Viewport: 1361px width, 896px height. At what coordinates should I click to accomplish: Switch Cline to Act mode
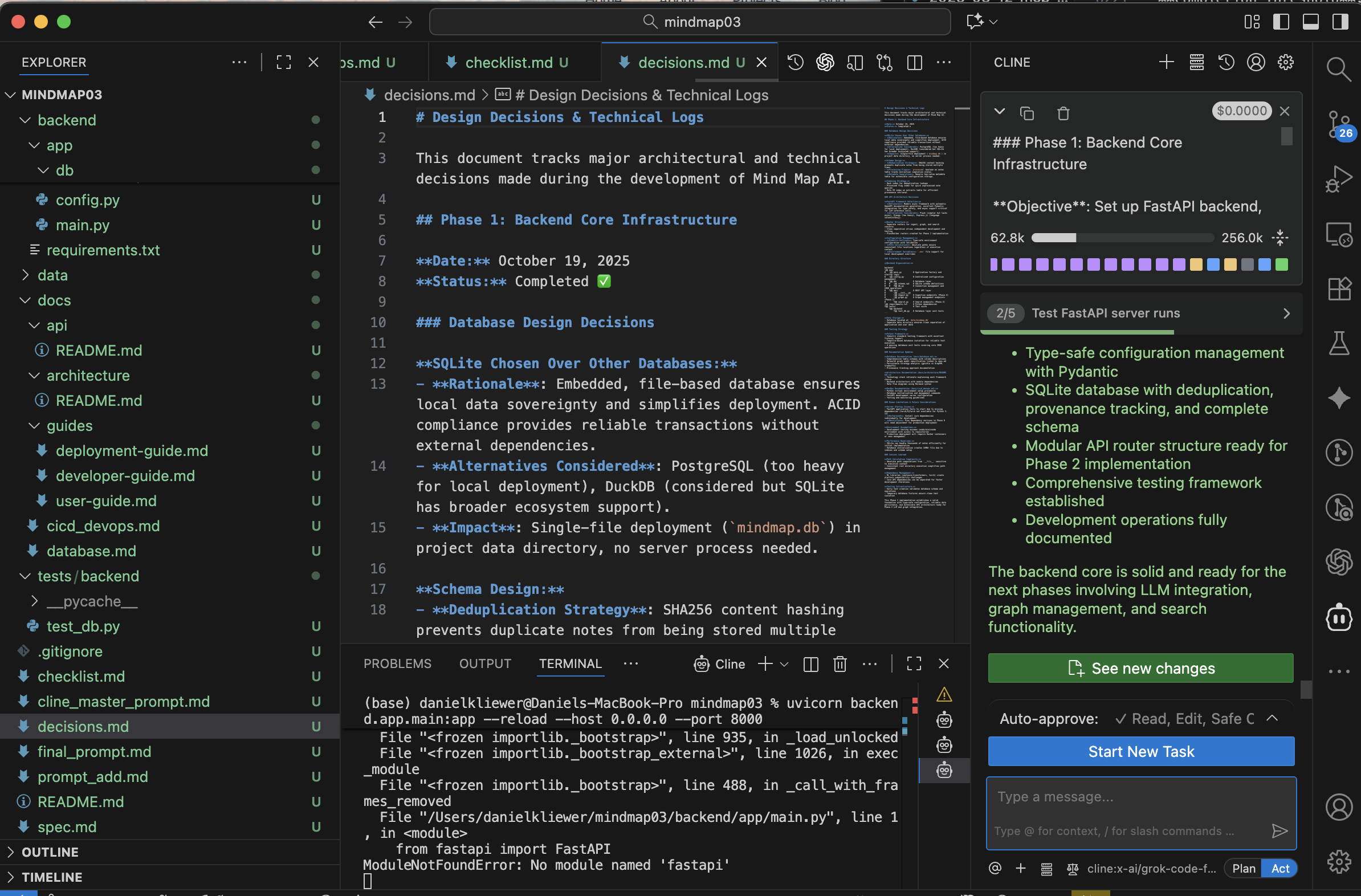(1280, 869)
